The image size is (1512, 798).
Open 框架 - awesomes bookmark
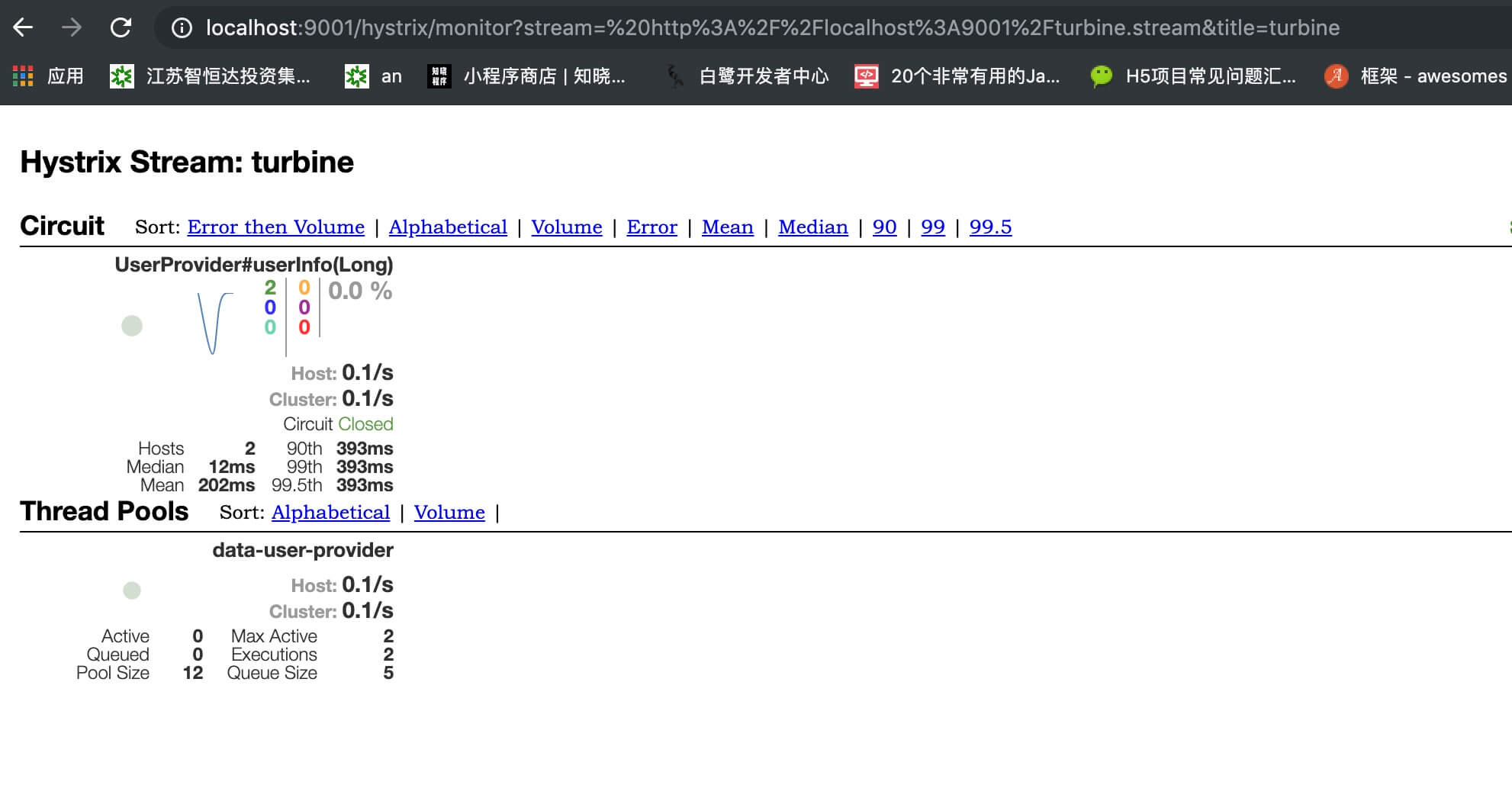tap(1416, 76)
